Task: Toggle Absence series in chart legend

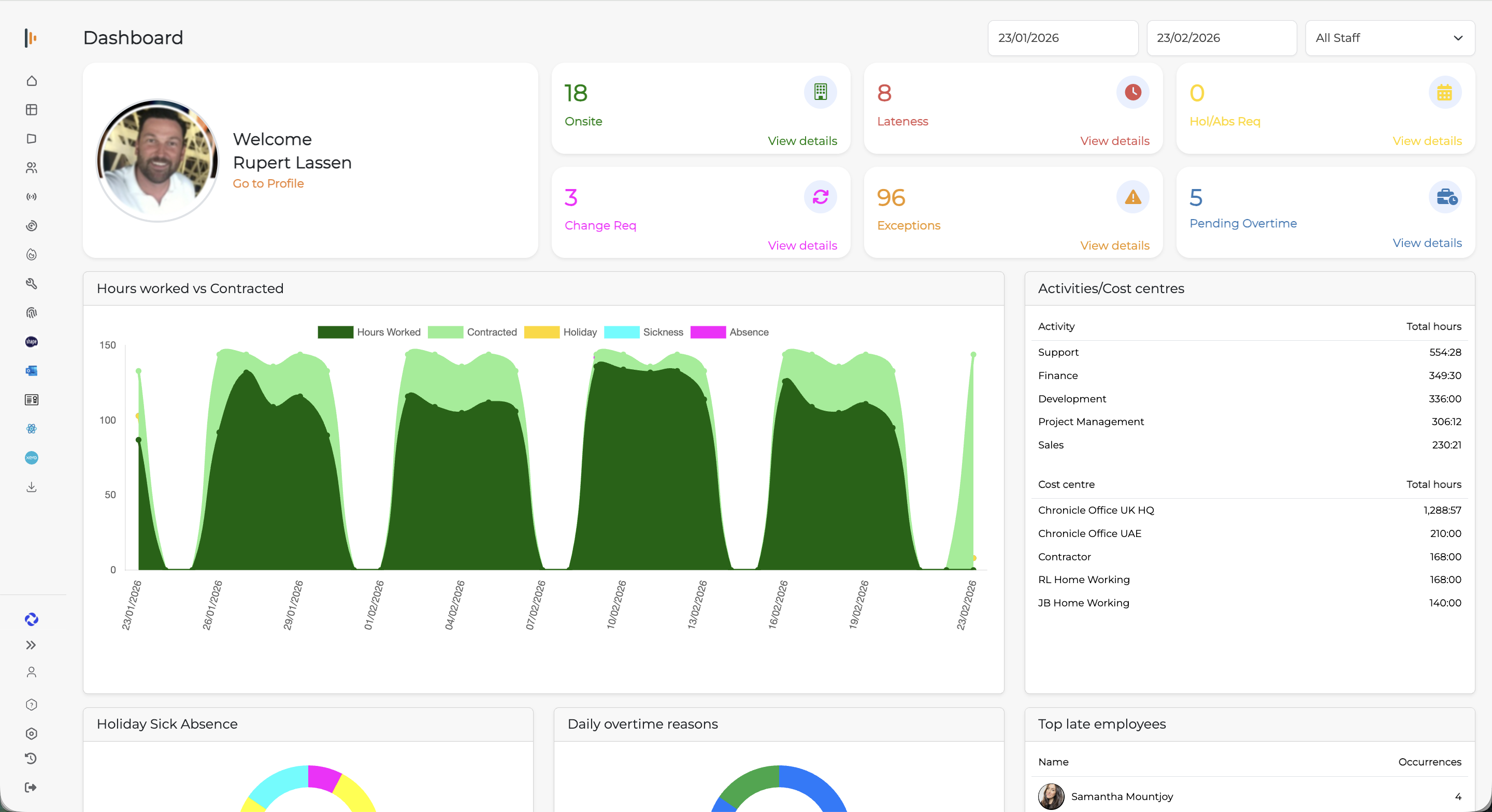Action: click(x=729, y=332)
